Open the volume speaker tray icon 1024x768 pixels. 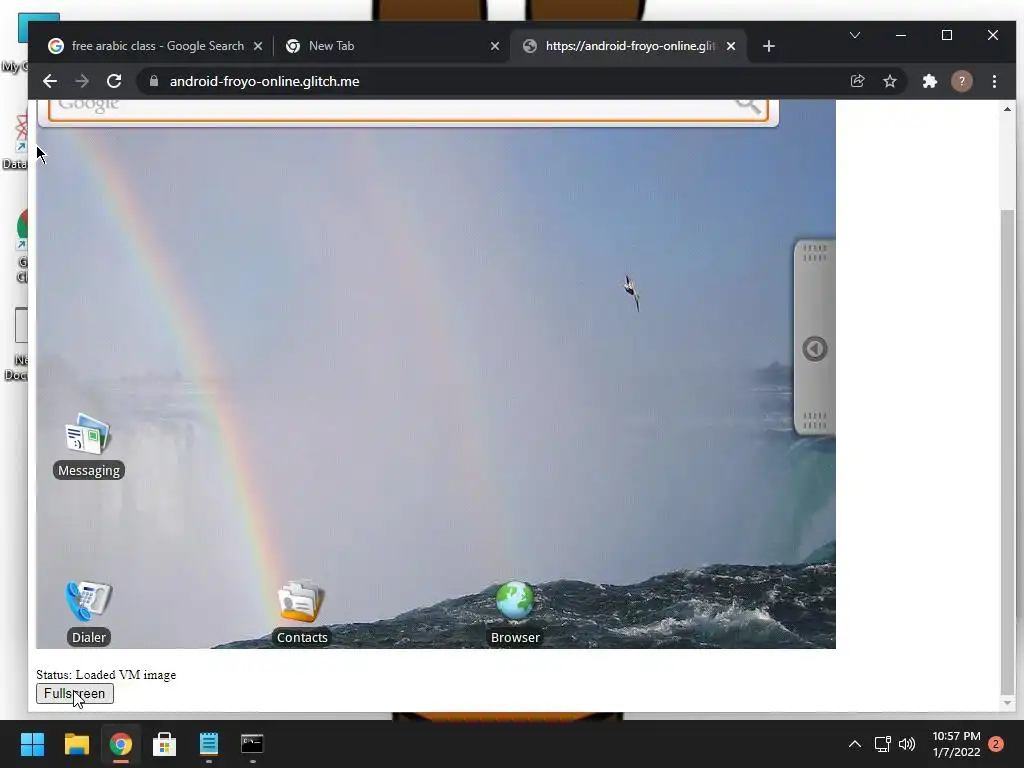pyautogui.click(x=906, y=744)
